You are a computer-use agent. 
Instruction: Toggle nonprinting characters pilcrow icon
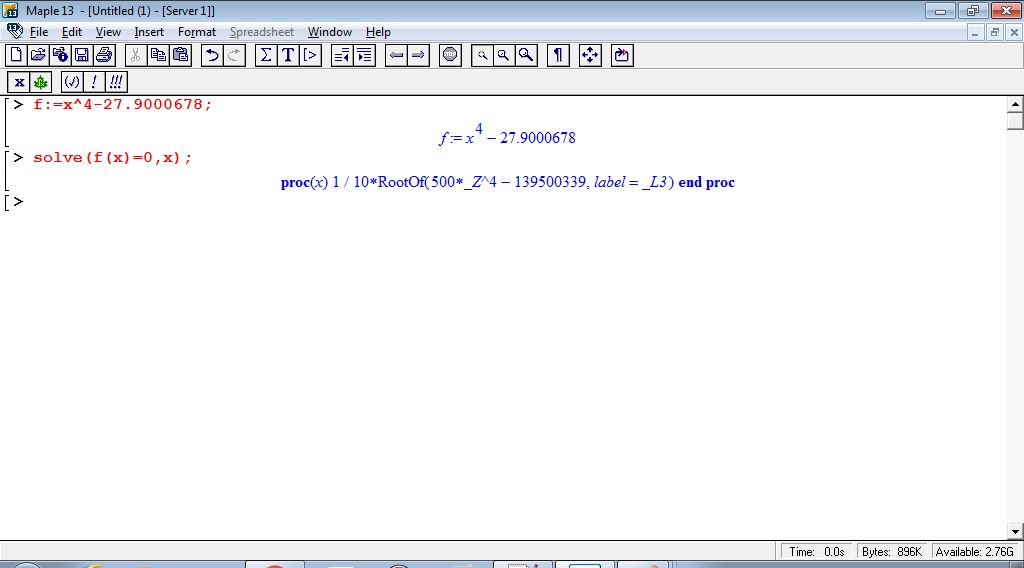(558, 55)
